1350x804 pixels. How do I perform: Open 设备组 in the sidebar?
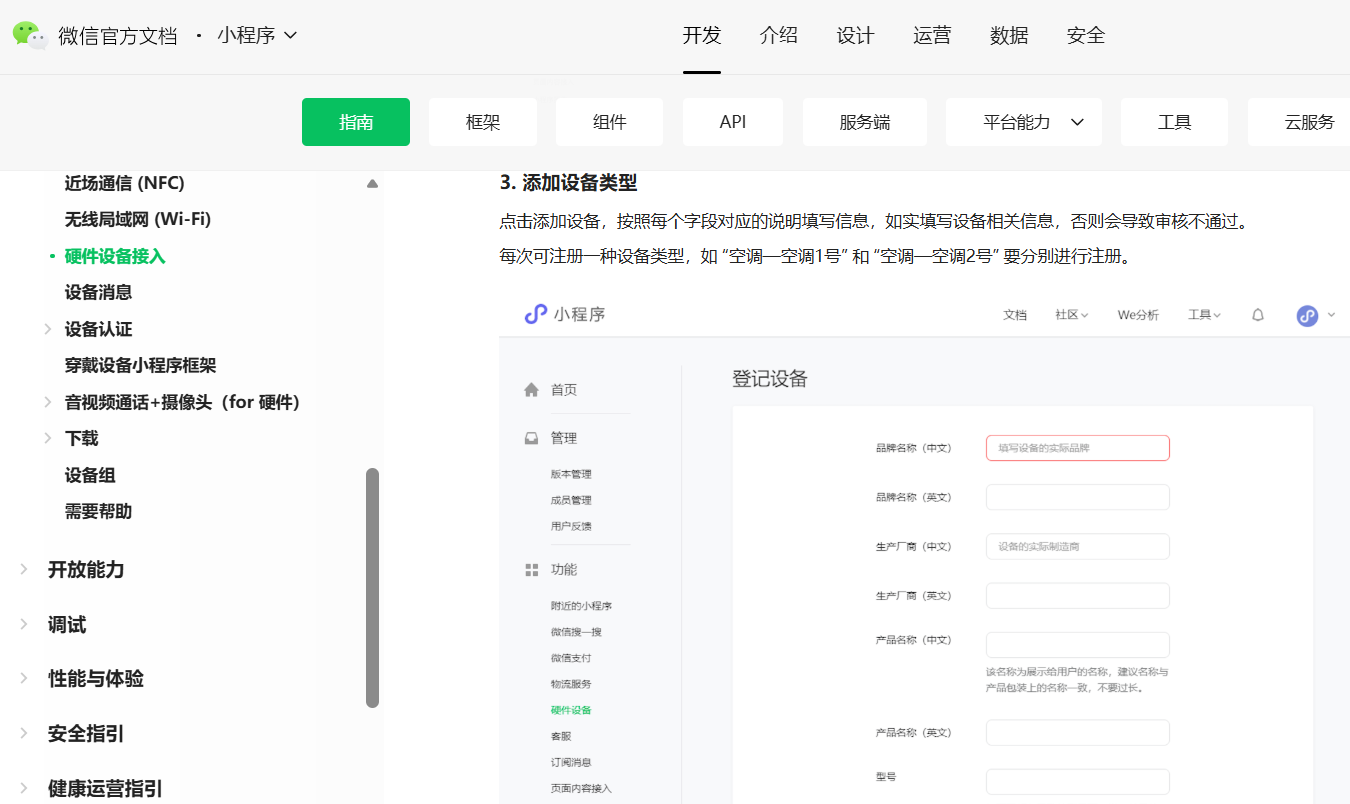tap(90, 475)
